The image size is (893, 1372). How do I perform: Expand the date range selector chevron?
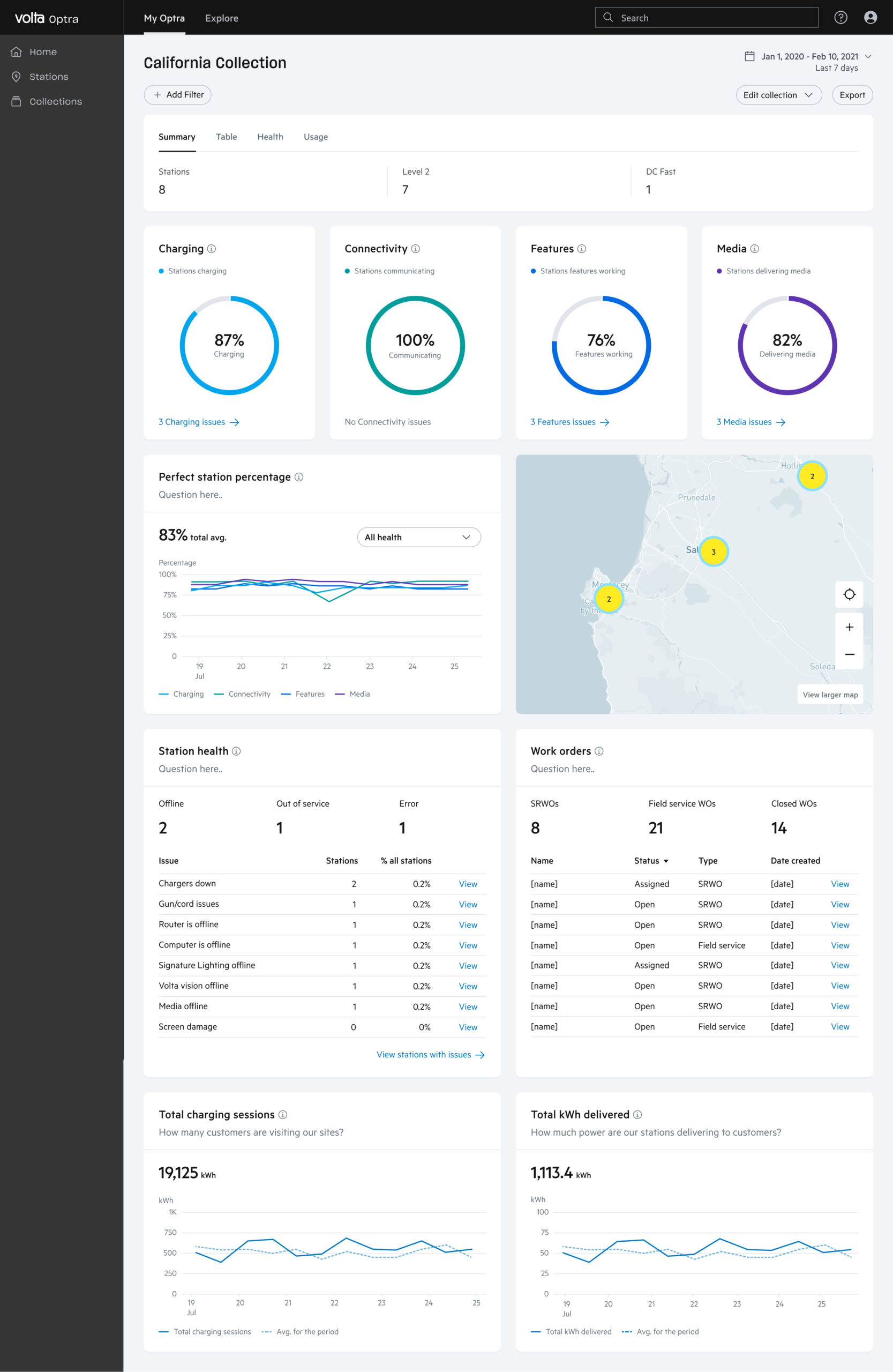pyautogui.click(x=868, y=56)
